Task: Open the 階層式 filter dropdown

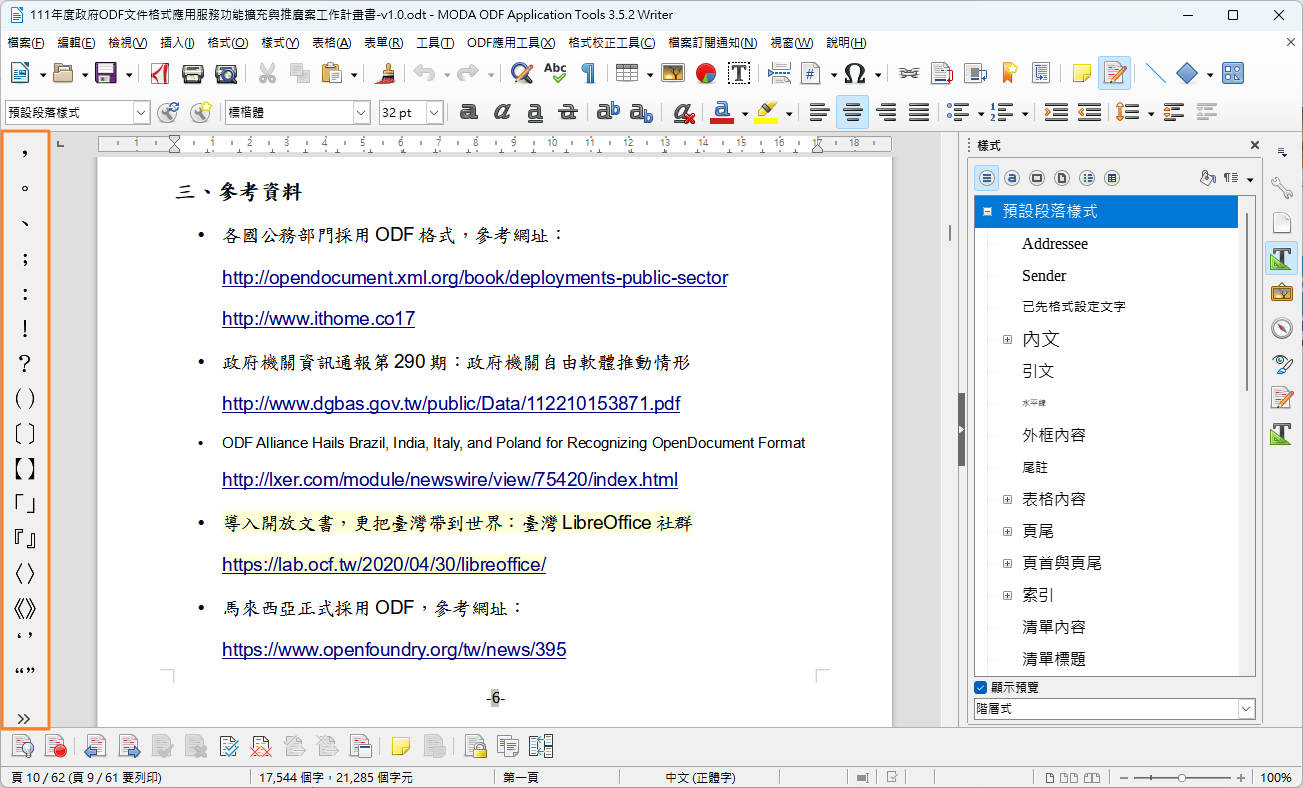Action: (1246, 708)
